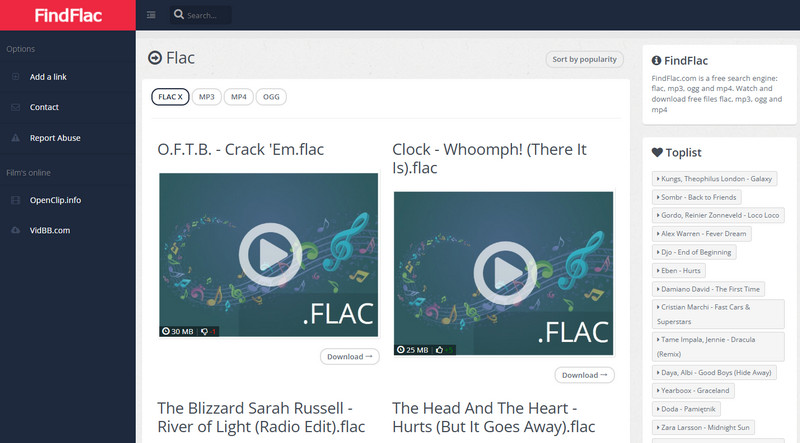This screenshot has width=800, height=443.
Task: Click Sort by popularity button
Action: point(584,59)
